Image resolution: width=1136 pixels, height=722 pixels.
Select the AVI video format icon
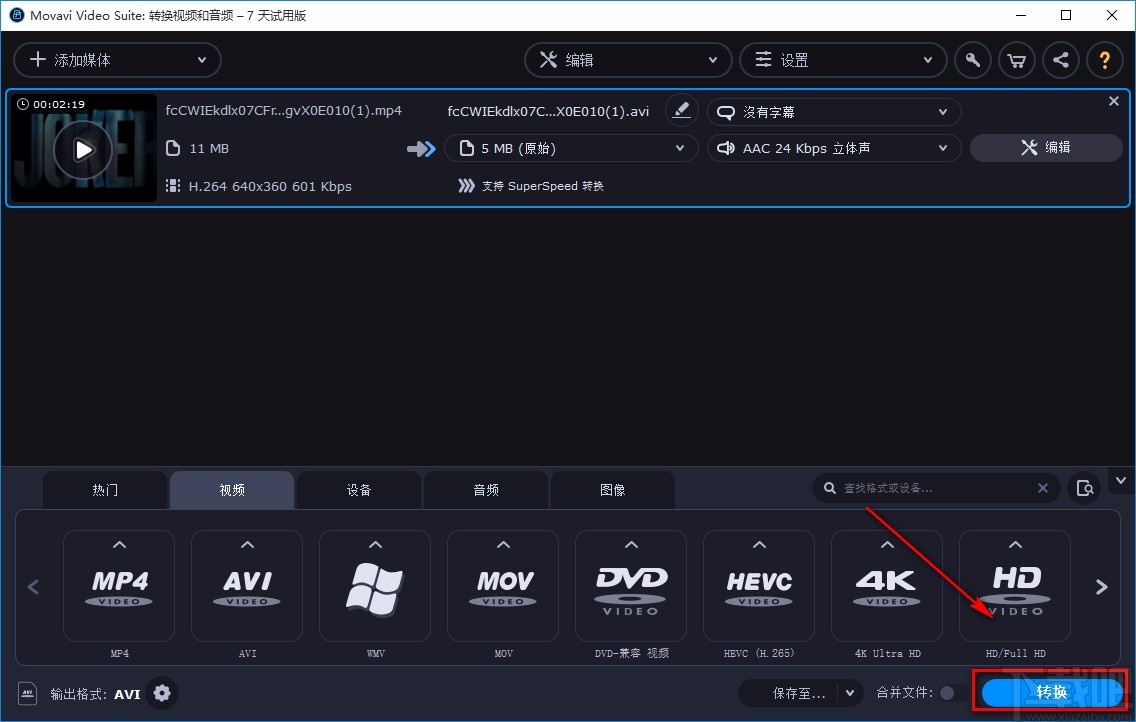(247, 586)
